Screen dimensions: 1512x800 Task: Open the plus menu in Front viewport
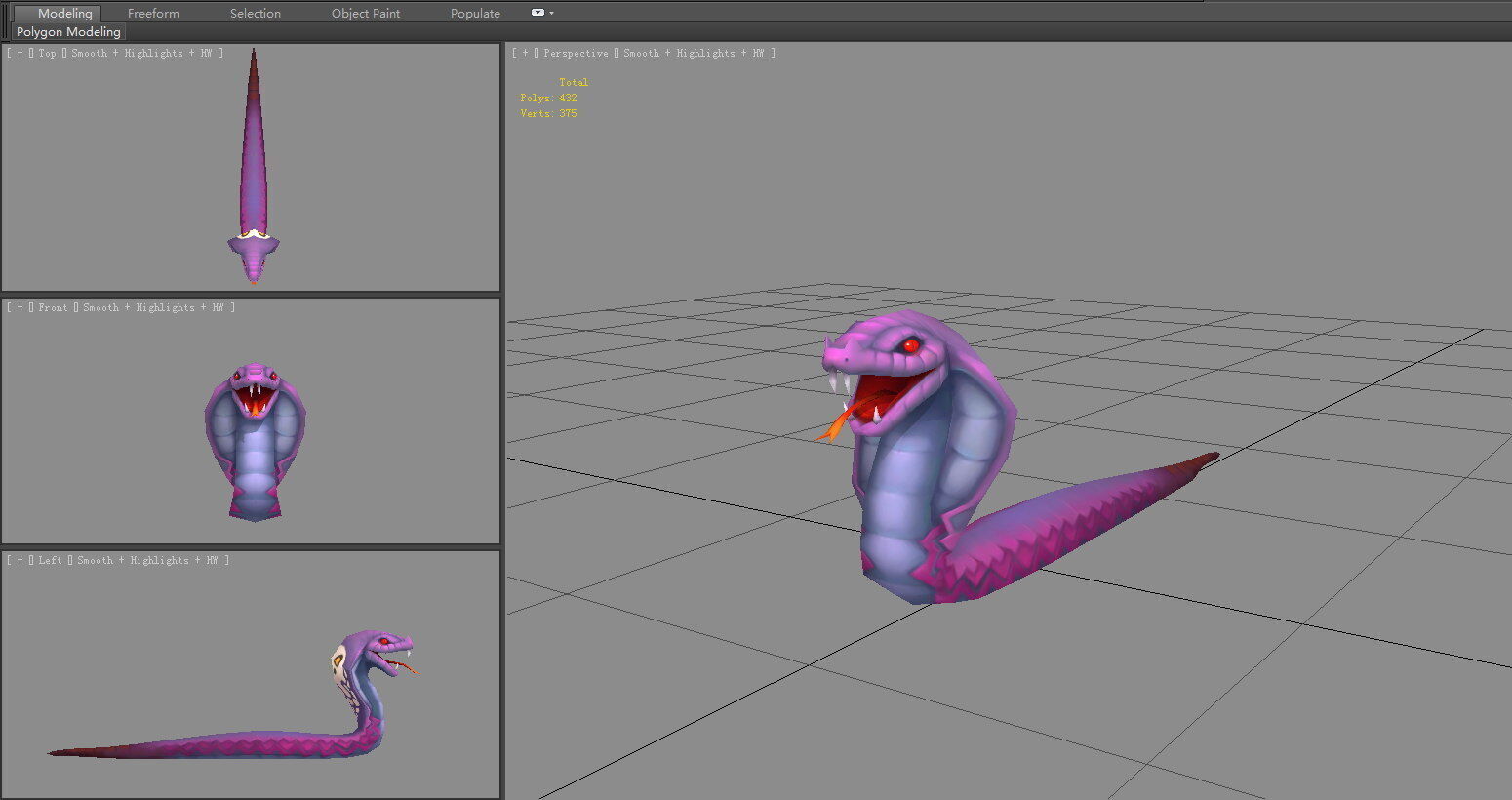pos(20,308)
